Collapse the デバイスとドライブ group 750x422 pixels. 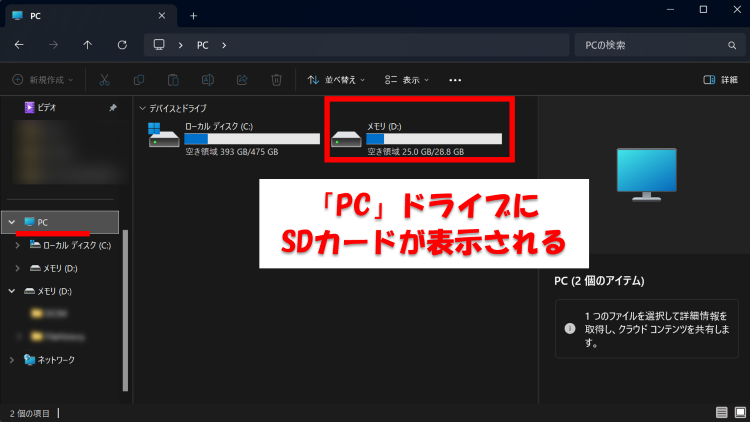tap(142, 109)
